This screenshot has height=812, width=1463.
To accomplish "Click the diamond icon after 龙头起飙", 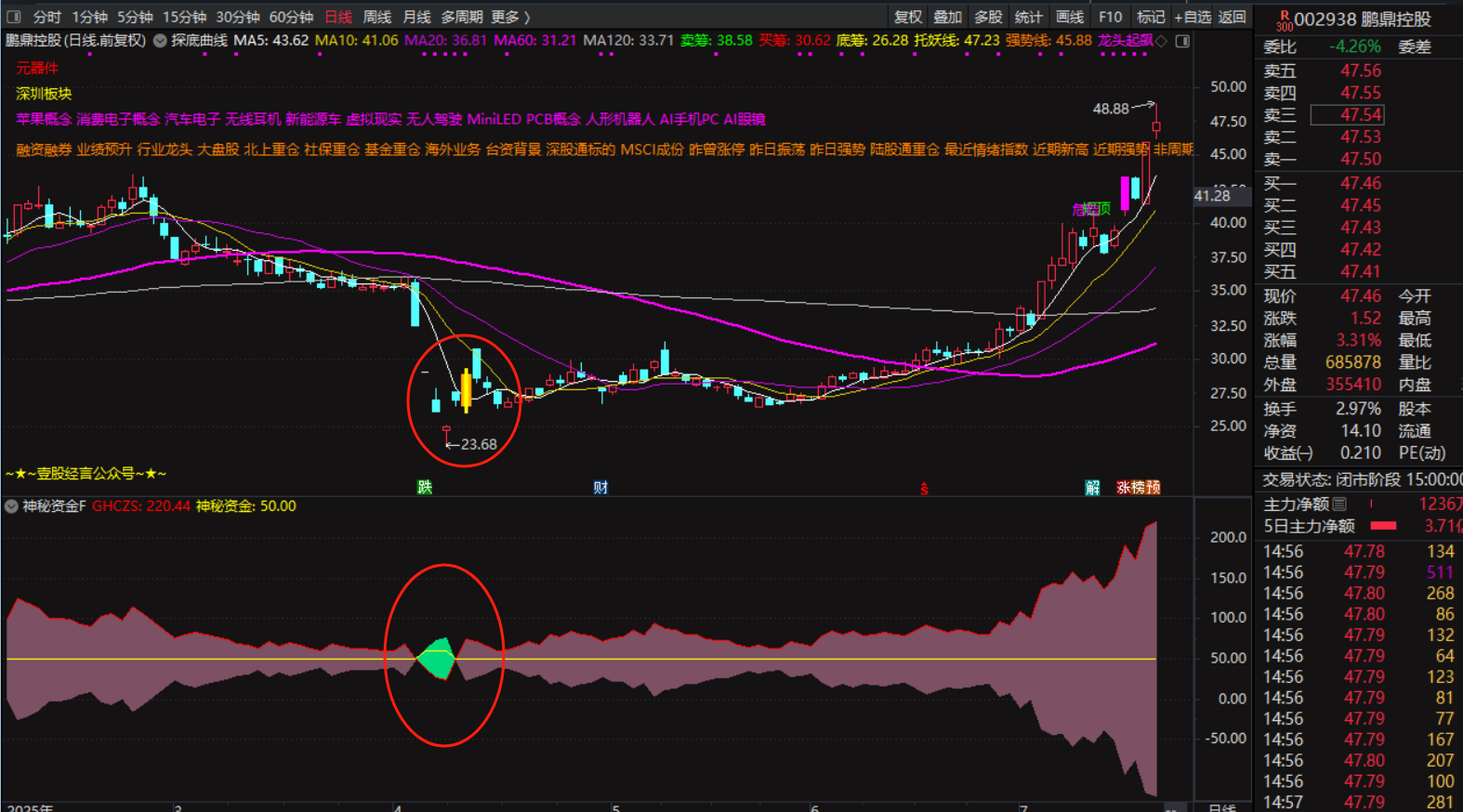I will 1161,41.
